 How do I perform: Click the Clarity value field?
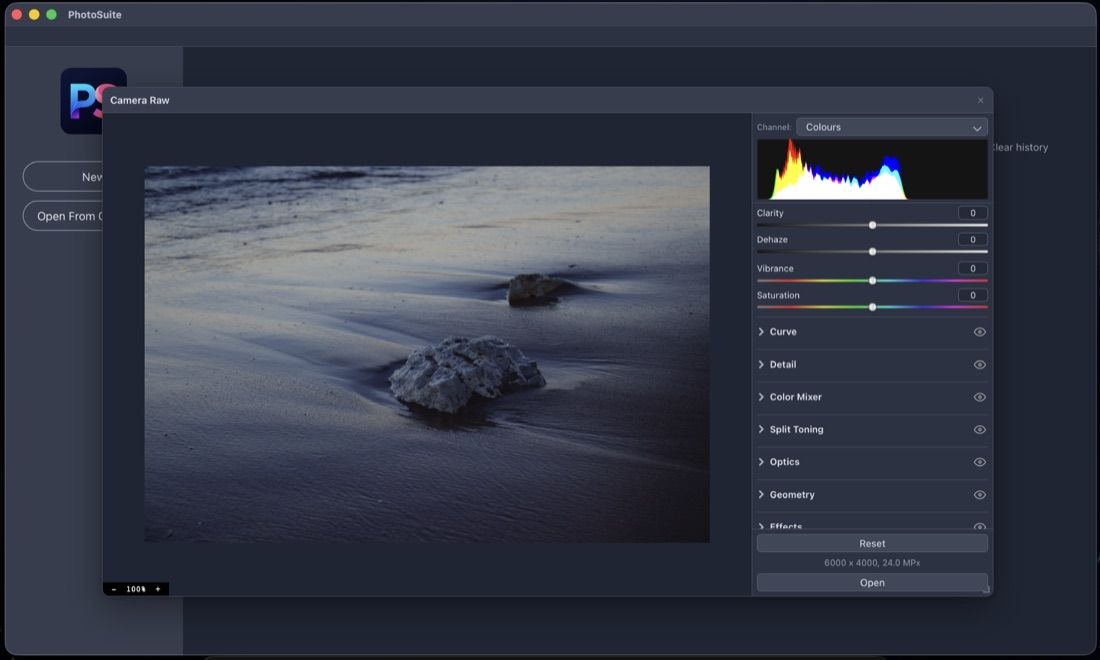coord(972,213)
